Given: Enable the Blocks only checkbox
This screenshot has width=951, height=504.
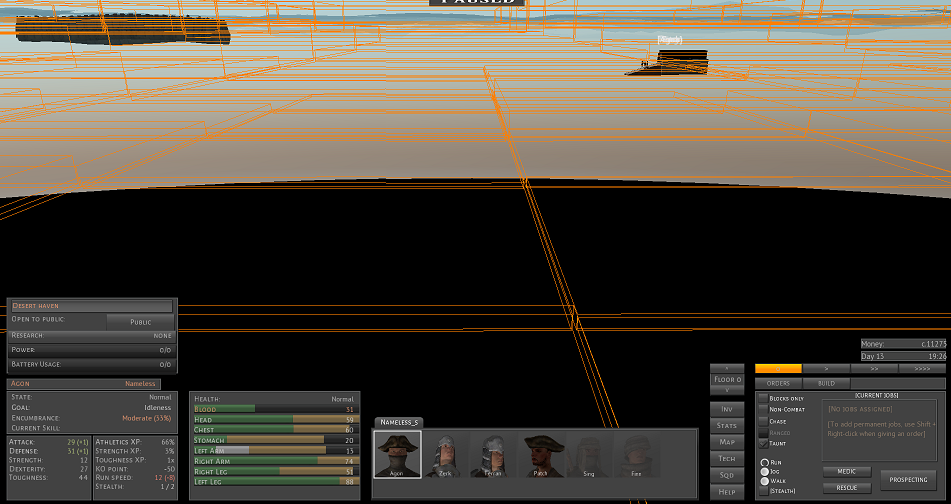Looking at the screenshot, I should tap(763, 398).
